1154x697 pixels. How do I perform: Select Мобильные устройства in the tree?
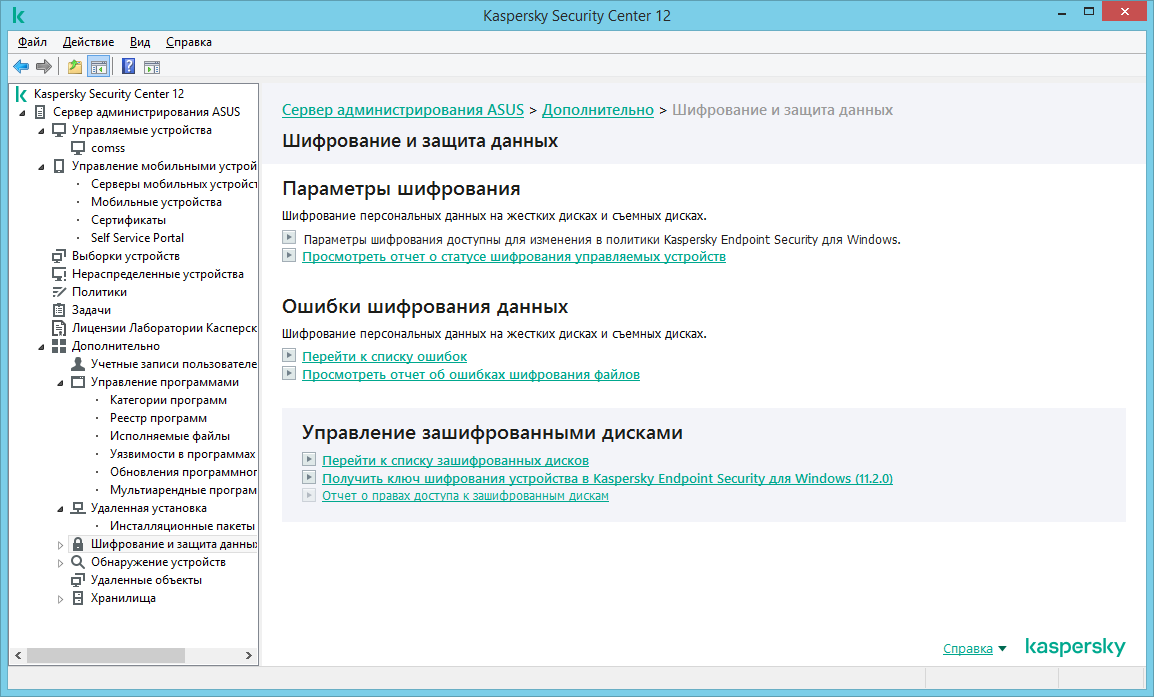click(x=156, y=202)
